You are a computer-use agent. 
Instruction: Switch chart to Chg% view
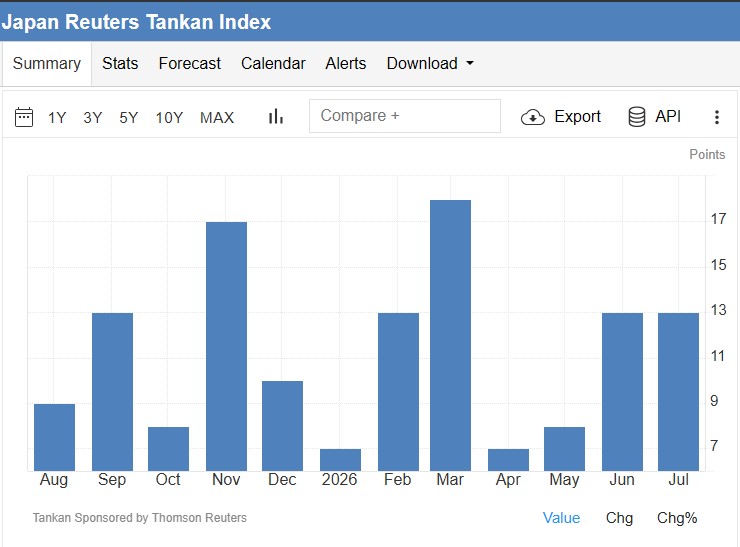point(677,518)
